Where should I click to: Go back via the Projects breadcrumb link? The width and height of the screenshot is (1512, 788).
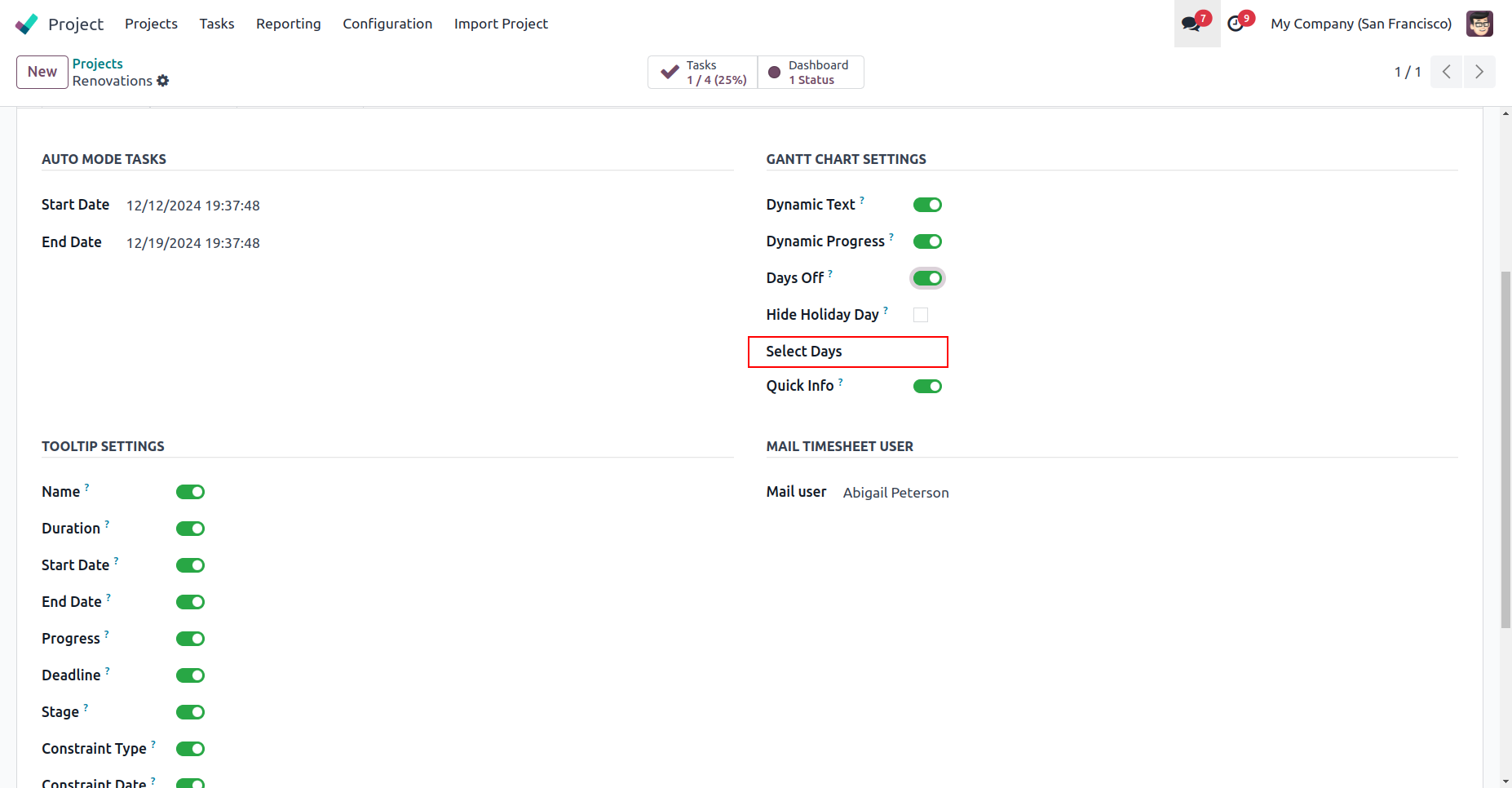point(98,64)
